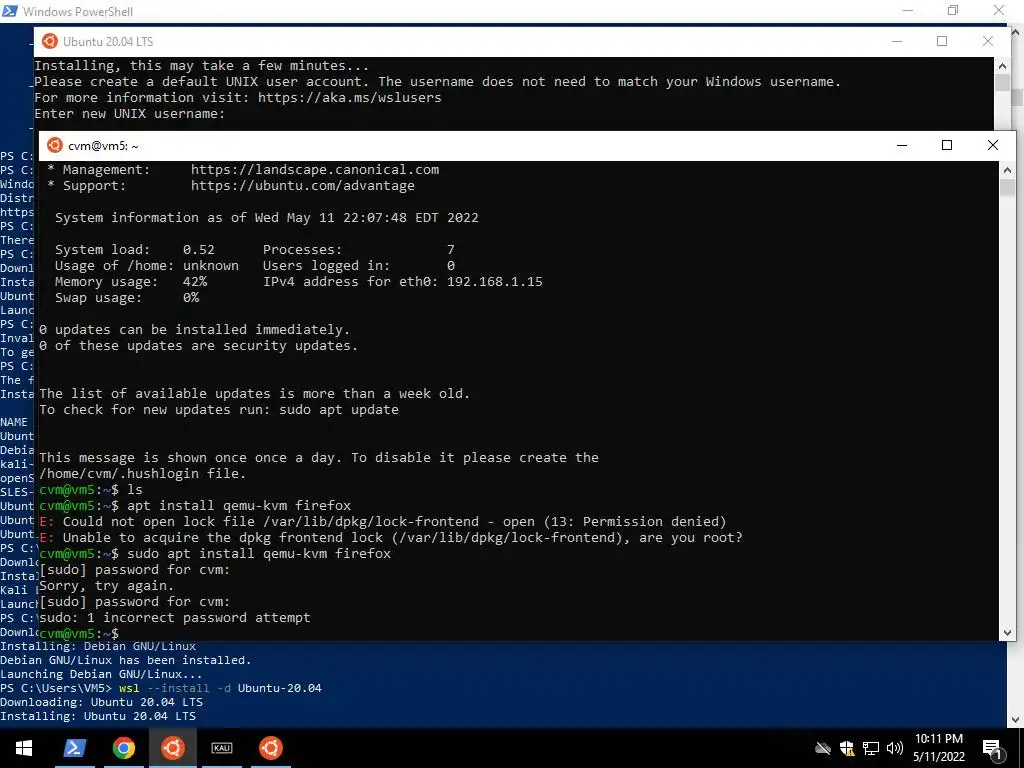Screen dimensions: 1024x768
Task: Click scroll-up arrow in Ubuntu 20.04 LTS window
Action: point(1002,65)
